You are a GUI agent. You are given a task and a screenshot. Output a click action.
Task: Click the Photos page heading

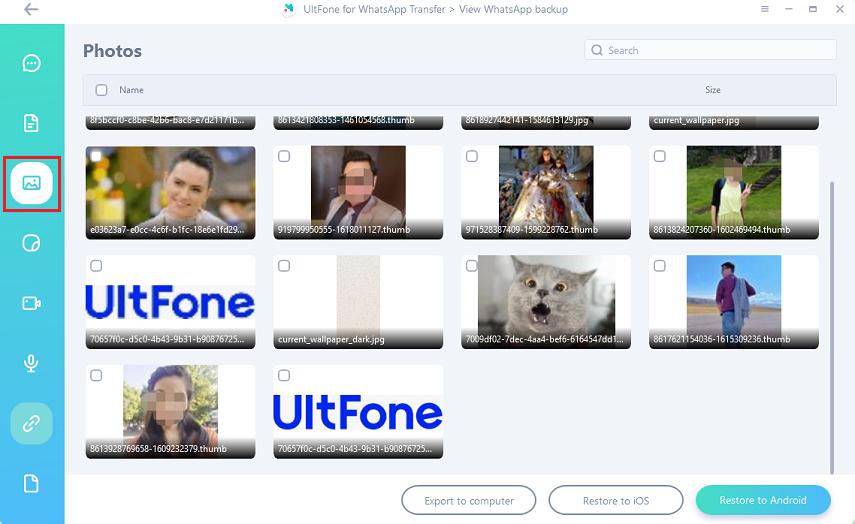(x=112, y=51)
